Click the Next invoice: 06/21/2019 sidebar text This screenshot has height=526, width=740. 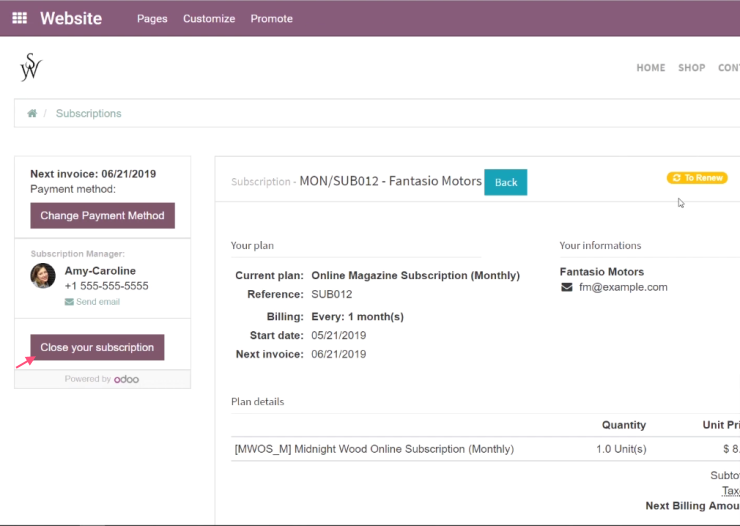[x=93, y=174]
